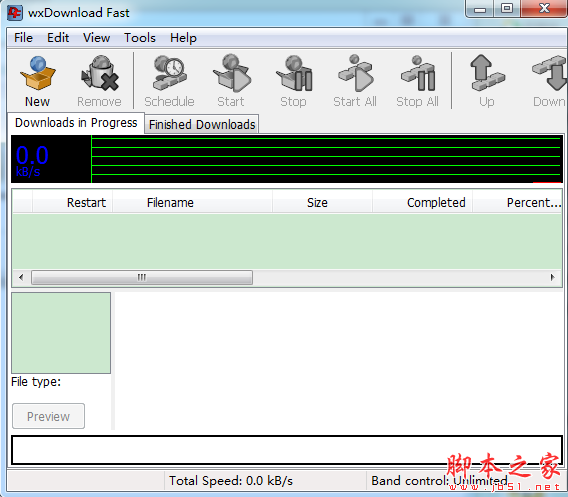Click the Remove download toolbar icon
Viewport: 568px width, 497px height.
click(100, 74)
